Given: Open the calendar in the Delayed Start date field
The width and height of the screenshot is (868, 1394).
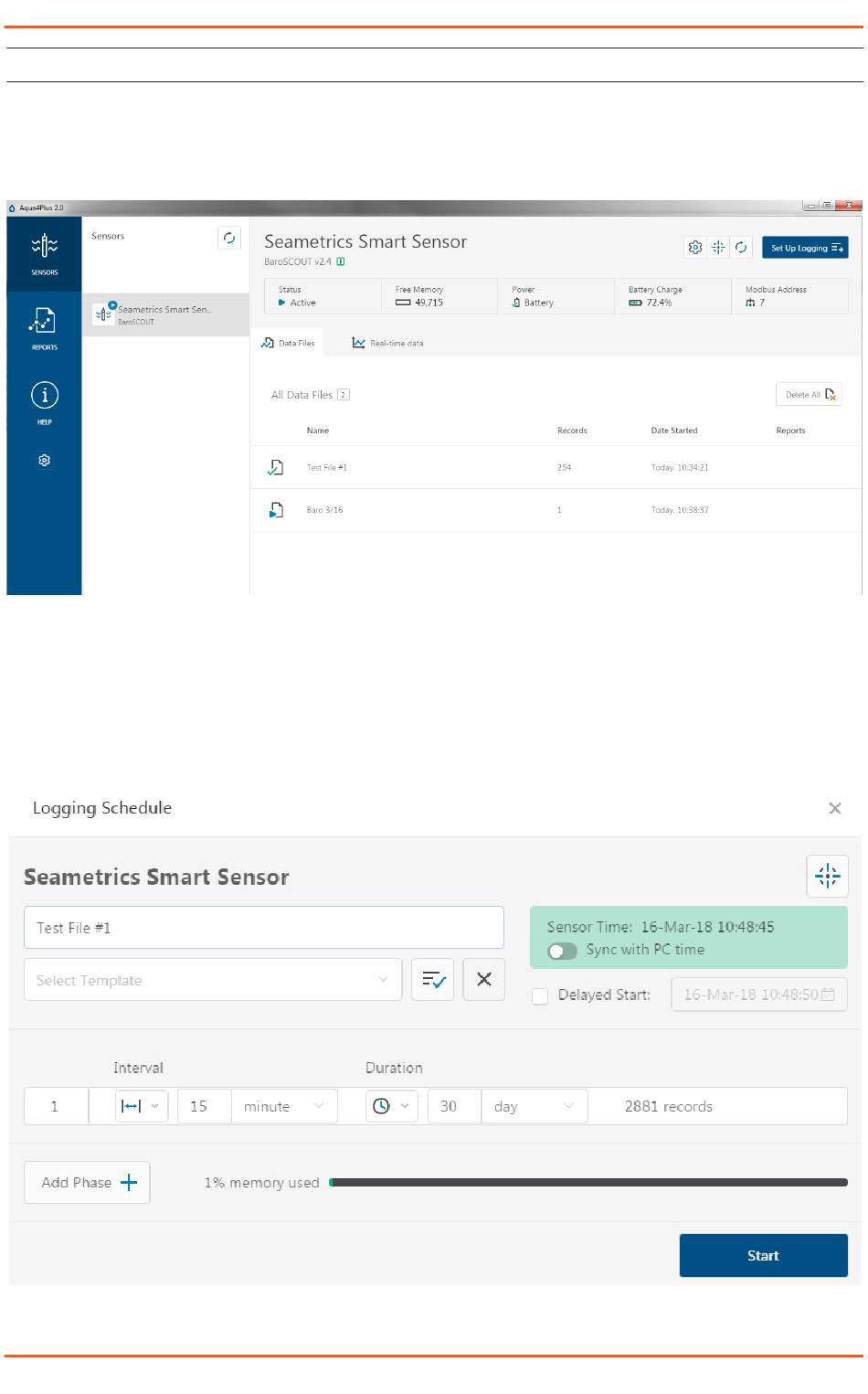Looking at the screenshot, I should click(x=829, y=995).
